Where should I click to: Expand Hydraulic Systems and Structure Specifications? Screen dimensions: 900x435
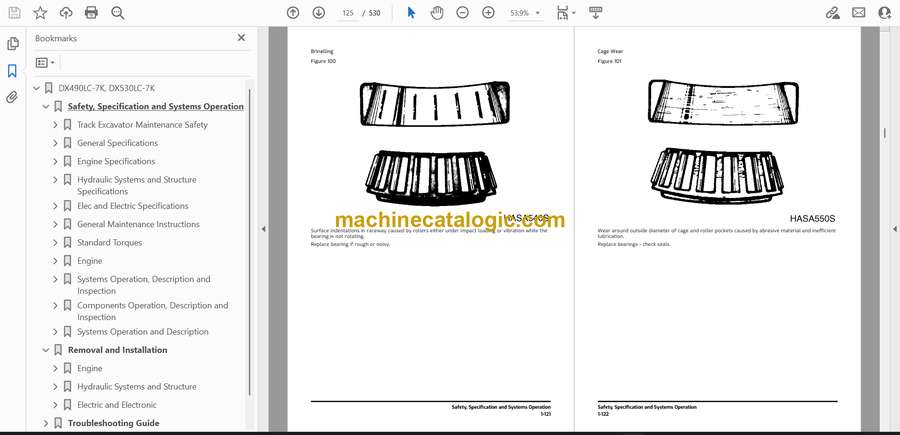coord(55,180)
